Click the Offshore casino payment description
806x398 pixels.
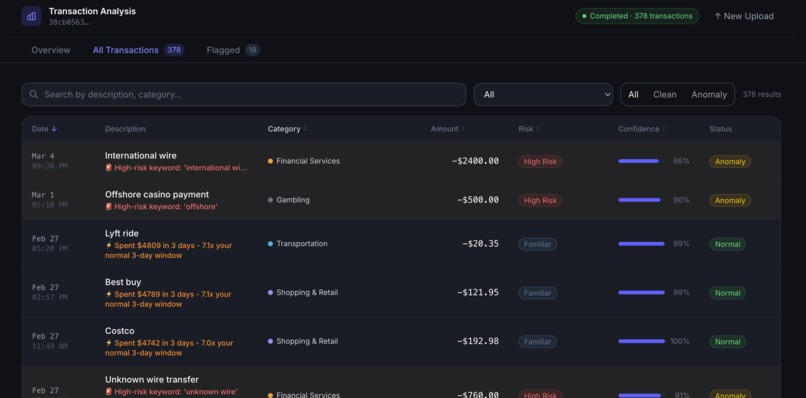coord(157,194)
